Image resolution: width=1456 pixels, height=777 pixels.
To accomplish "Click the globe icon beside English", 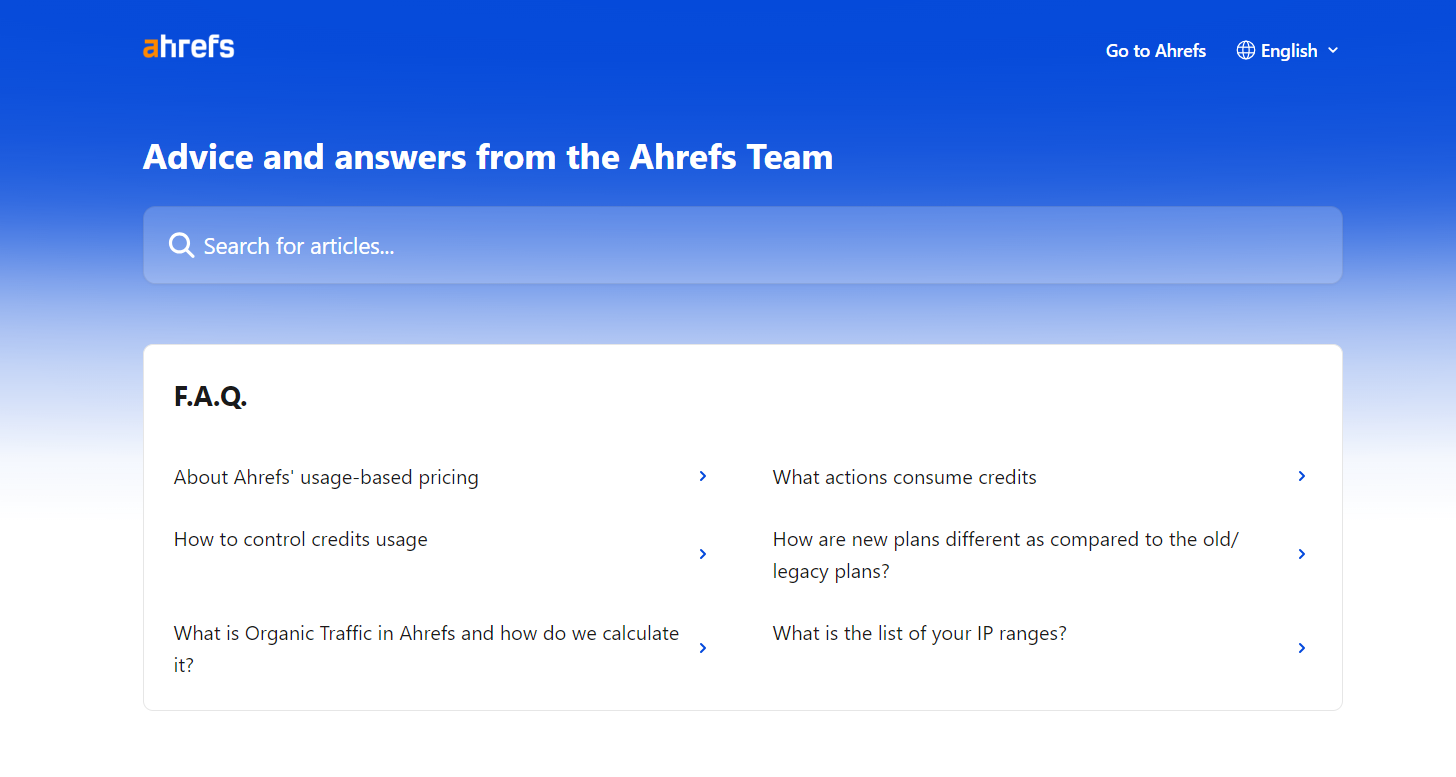I will pyautogui.click(x=1245, y=50).
